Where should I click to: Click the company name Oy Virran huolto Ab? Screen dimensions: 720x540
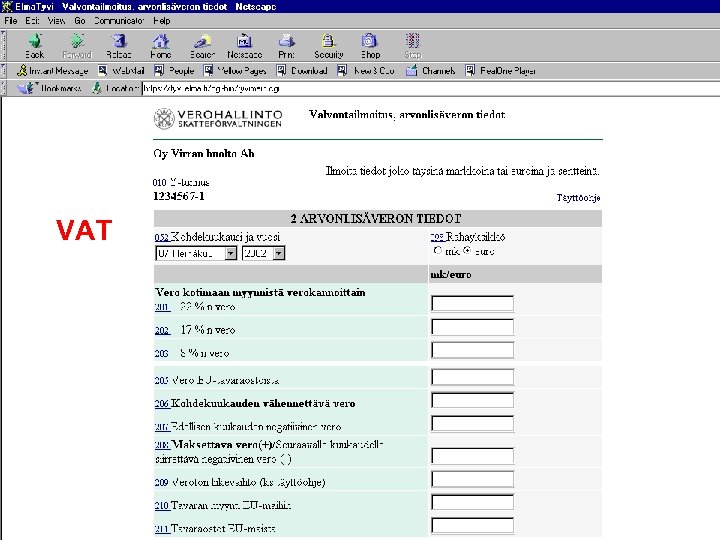204,153
